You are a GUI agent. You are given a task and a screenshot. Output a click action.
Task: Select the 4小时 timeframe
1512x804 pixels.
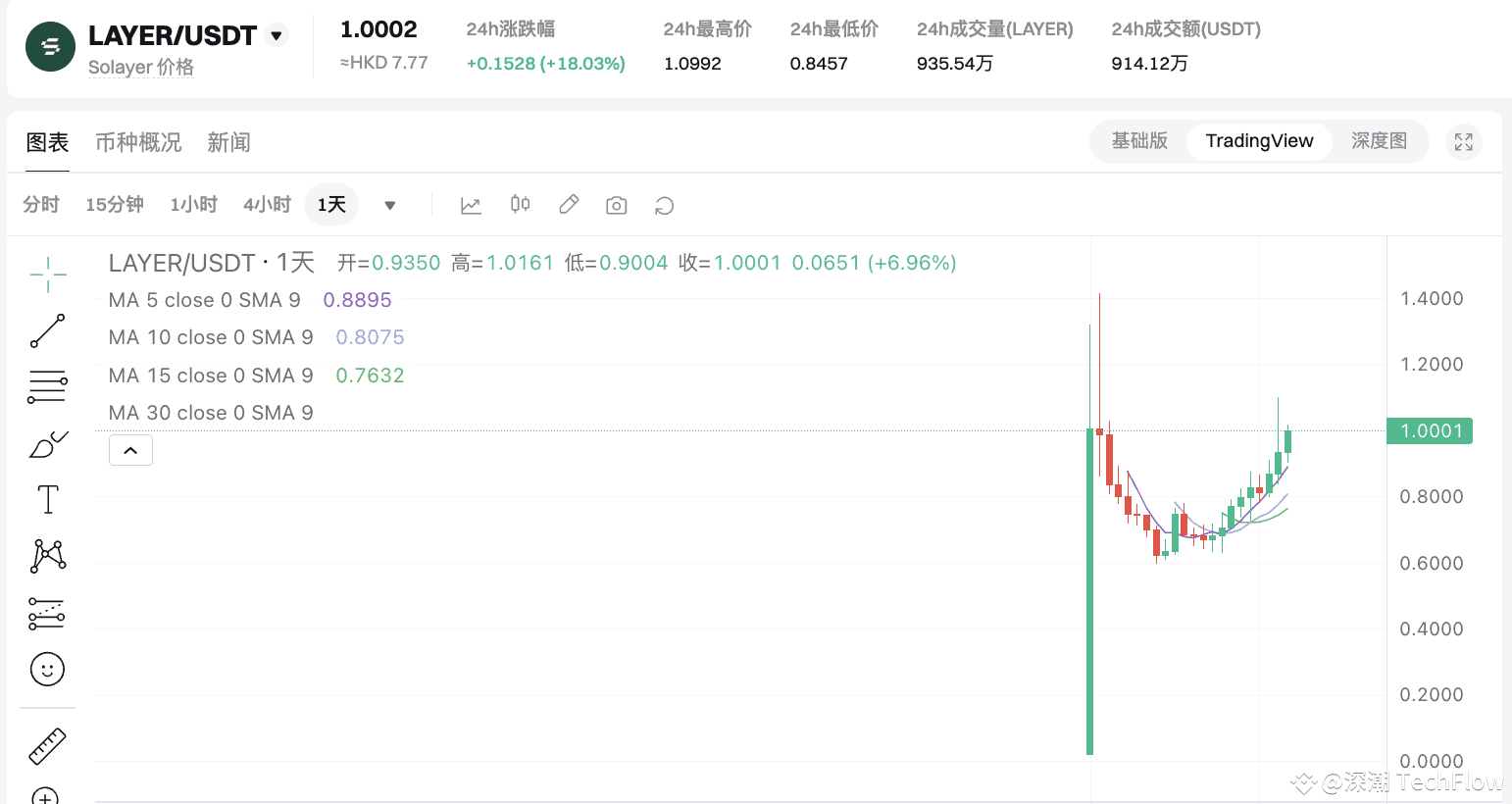coord(267,204)
